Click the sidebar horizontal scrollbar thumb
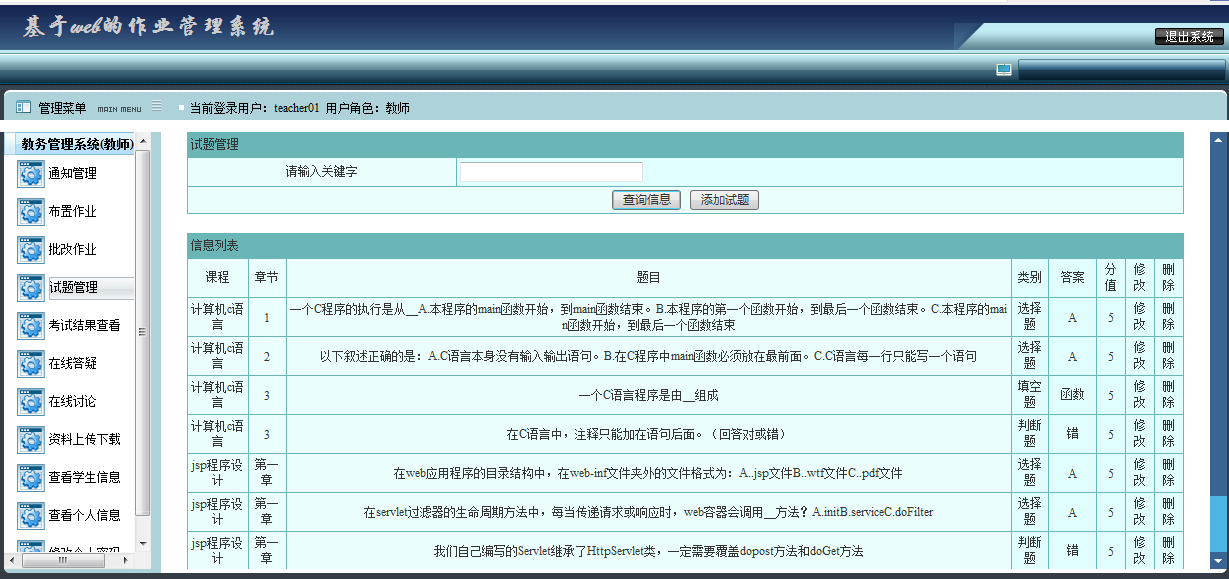 pyautogui.click(x=63, y=560)
